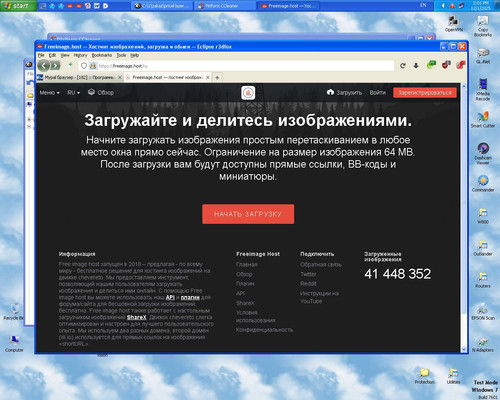Click the Войти link
Screen dimensions: 500x400
377,93
